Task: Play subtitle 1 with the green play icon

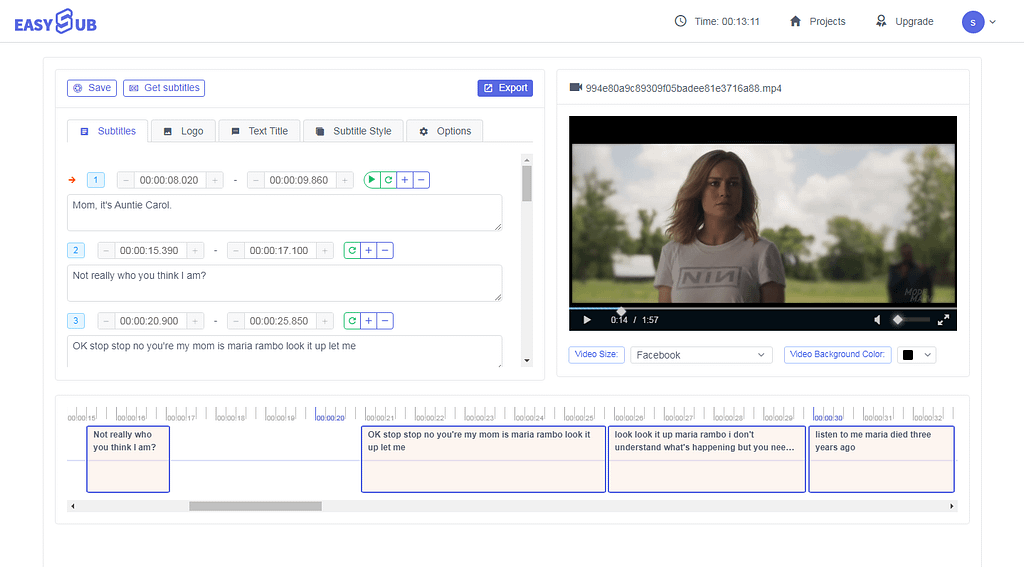Action: (x=372, y=180)
